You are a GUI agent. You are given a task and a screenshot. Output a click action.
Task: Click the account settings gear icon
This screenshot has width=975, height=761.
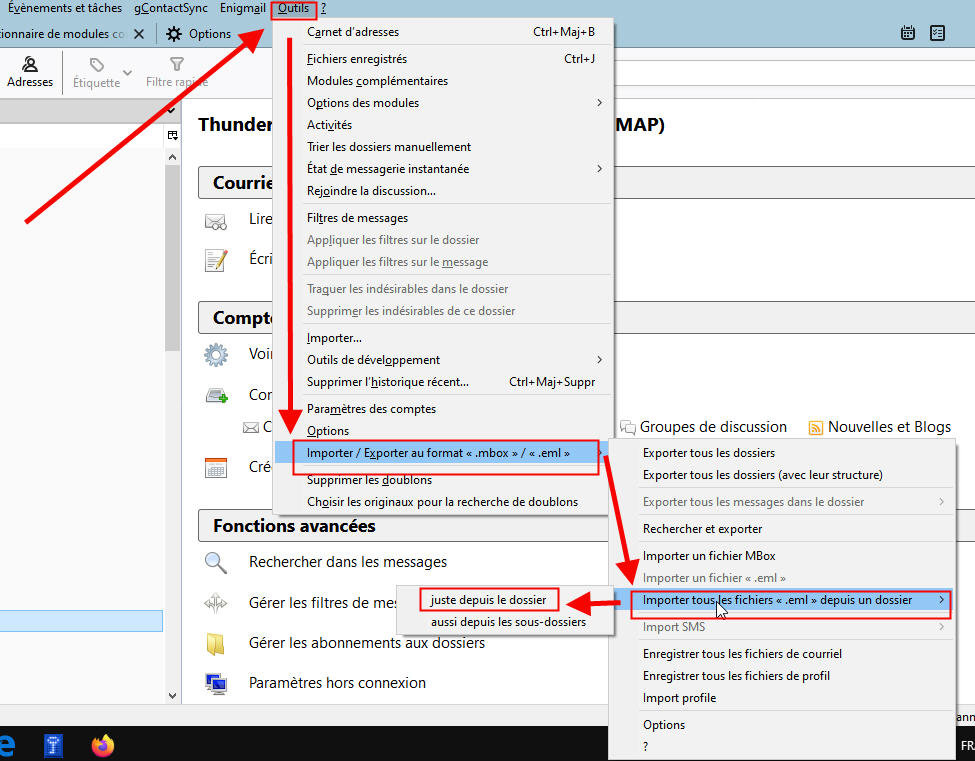(216, 355)
